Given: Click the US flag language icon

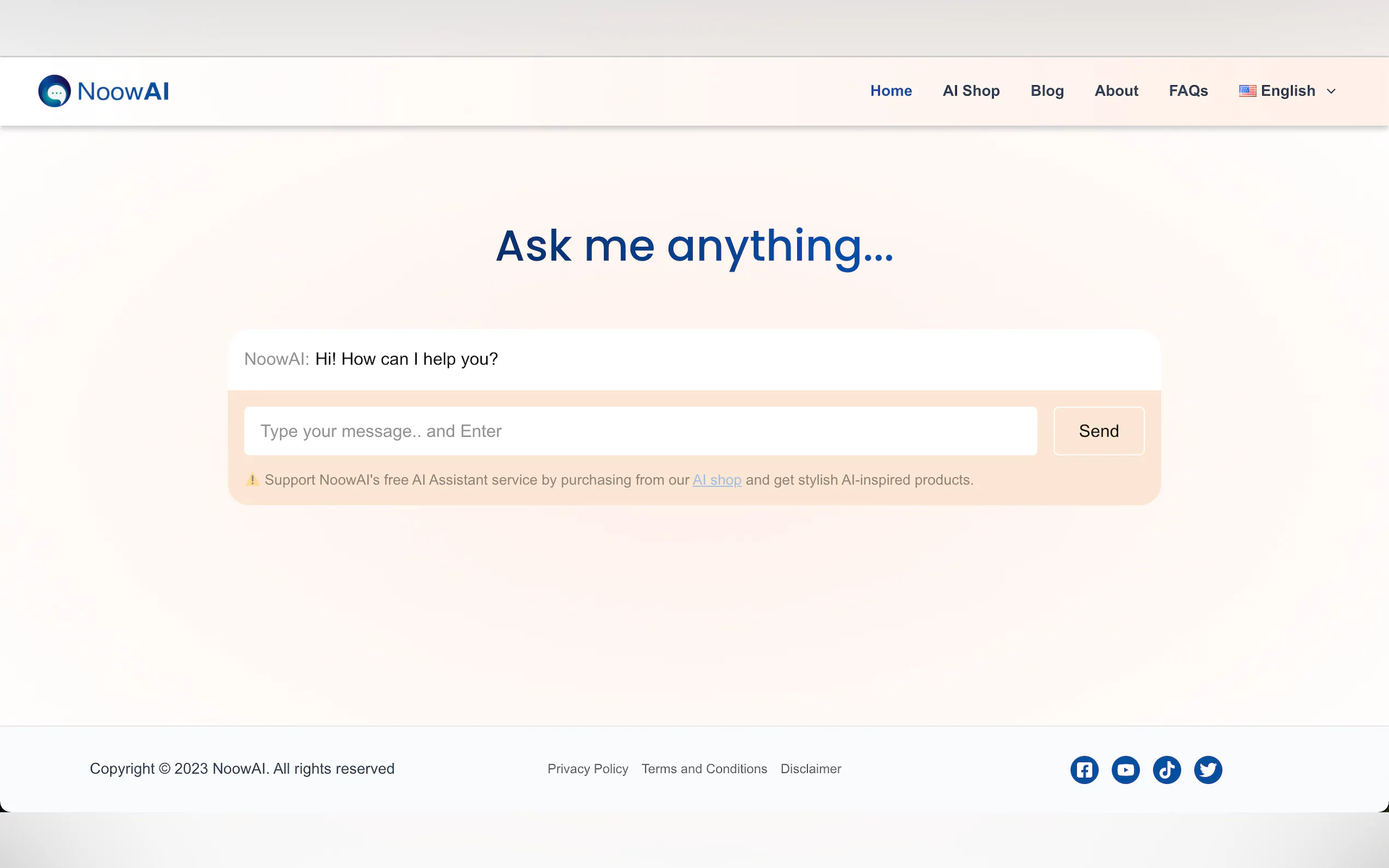Looking at the screenshot, I should coord(1247,91).
